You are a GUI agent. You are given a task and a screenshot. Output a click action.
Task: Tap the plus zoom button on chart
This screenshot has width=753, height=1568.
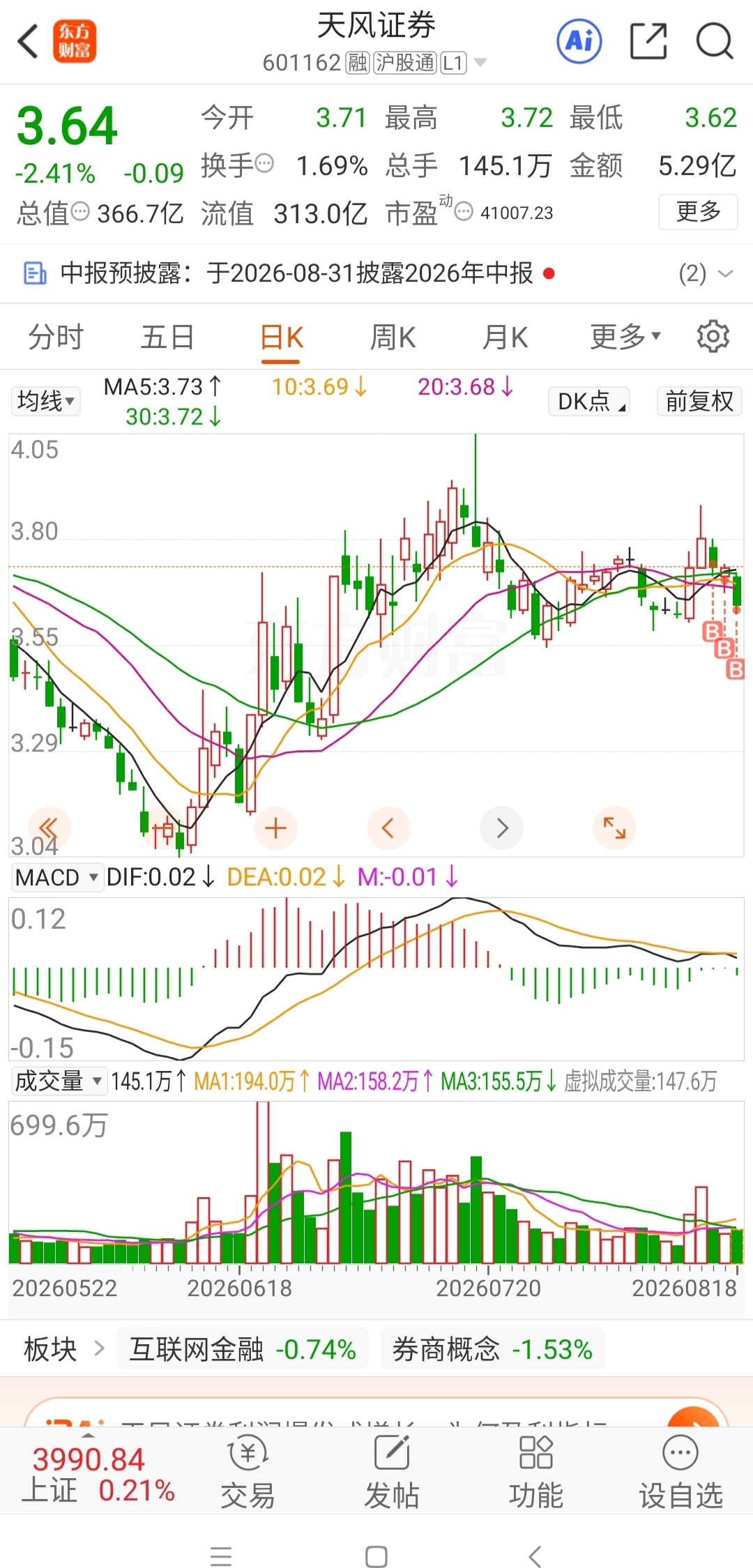tap(276, 828)
